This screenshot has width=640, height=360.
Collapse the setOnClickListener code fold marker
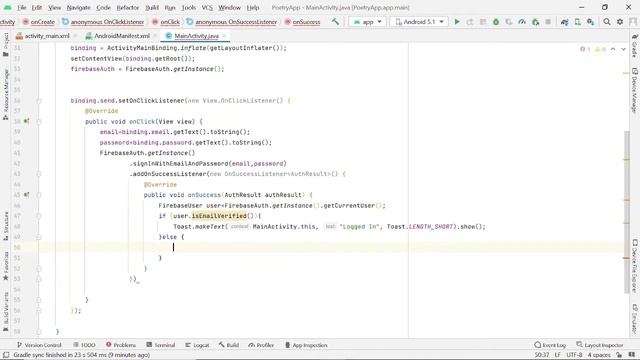[x=39, y=100]
